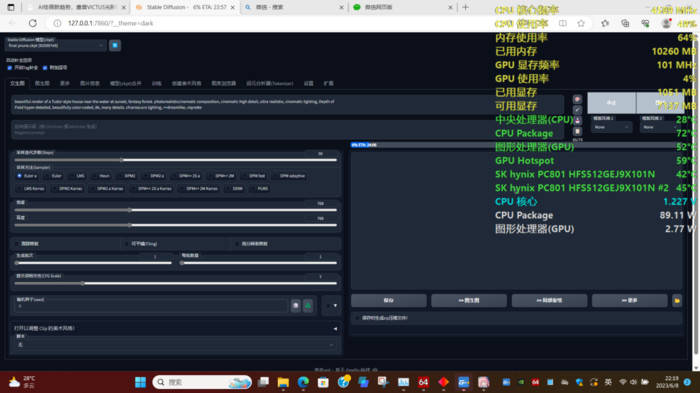700x393 pixels.
Task: Open the Tokenizer tab
Action: pos(270,84)
